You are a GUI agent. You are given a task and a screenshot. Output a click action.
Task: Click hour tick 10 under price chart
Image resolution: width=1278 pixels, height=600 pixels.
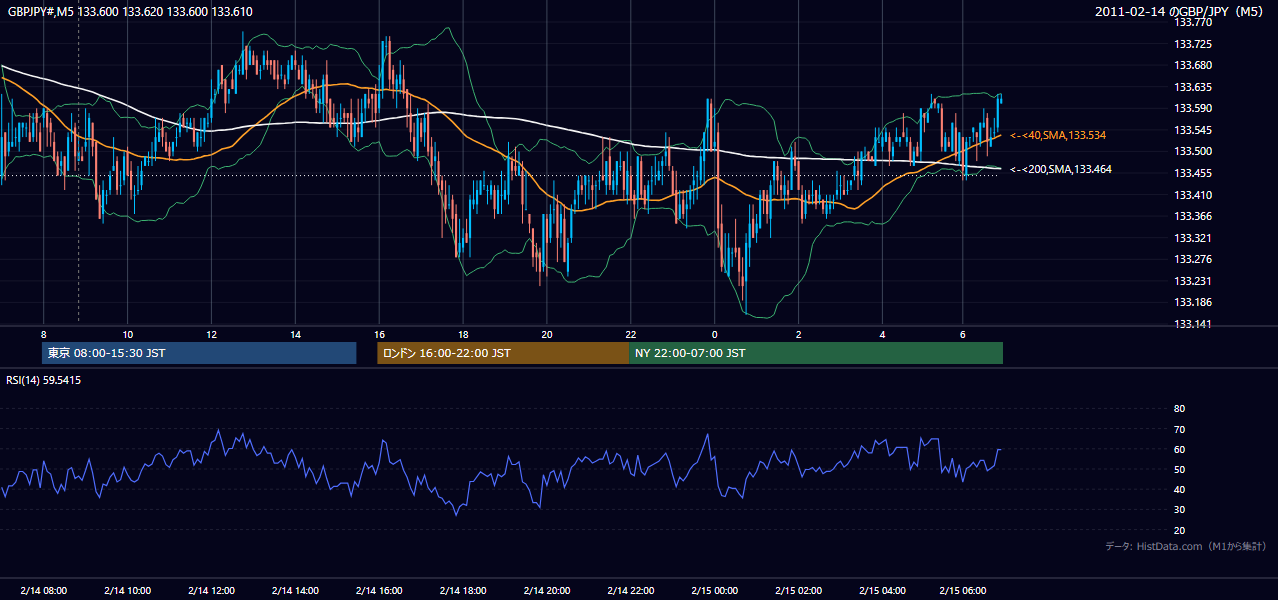point(127,333)
